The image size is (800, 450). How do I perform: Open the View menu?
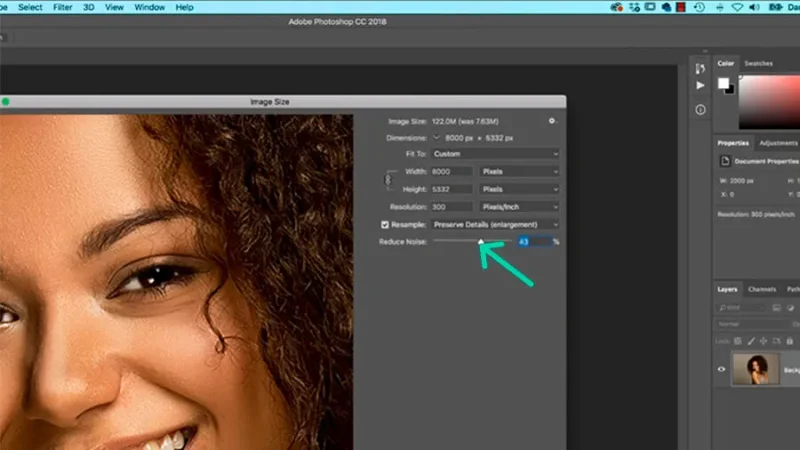[x=114, y=7]
